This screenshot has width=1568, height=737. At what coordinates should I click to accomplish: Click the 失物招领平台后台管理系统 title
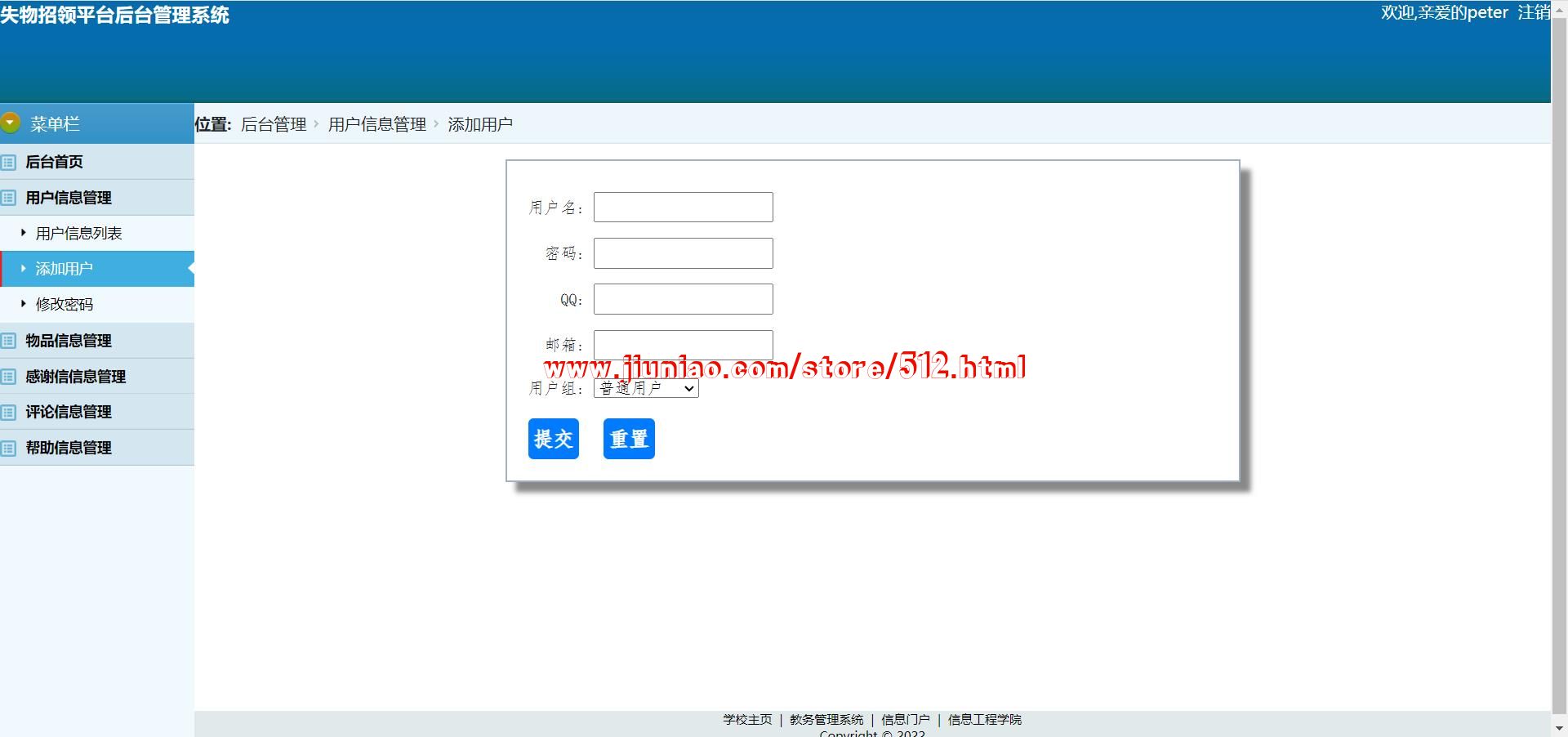point(114,16)
